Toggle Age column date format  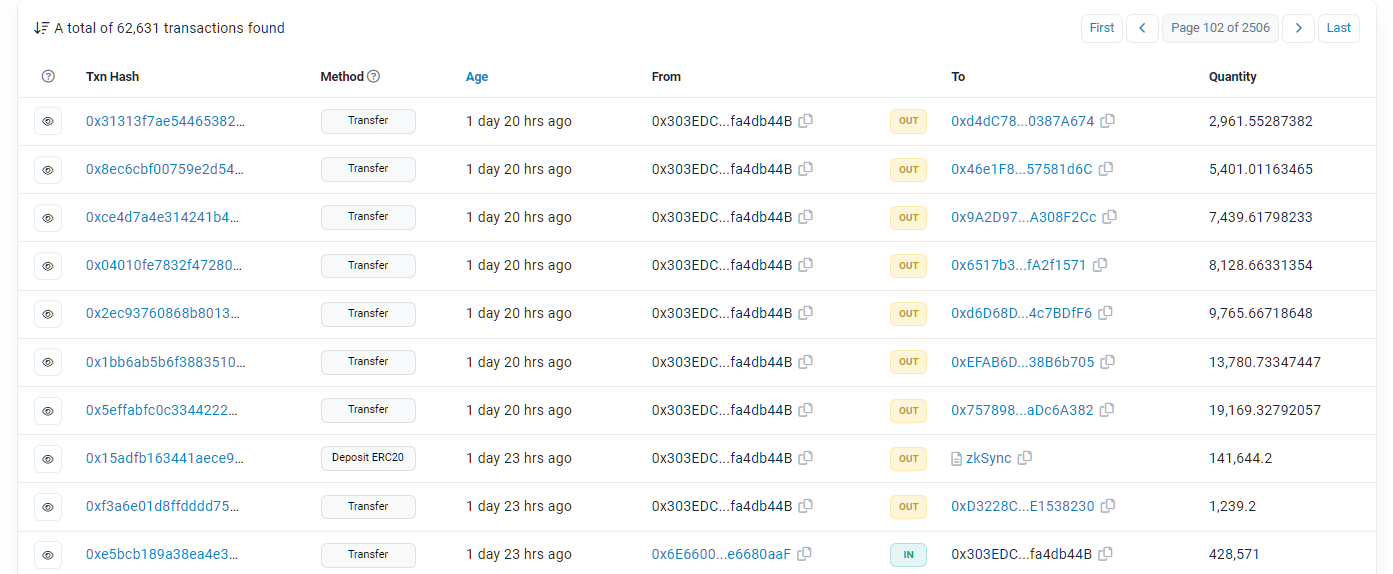(477, 77)
